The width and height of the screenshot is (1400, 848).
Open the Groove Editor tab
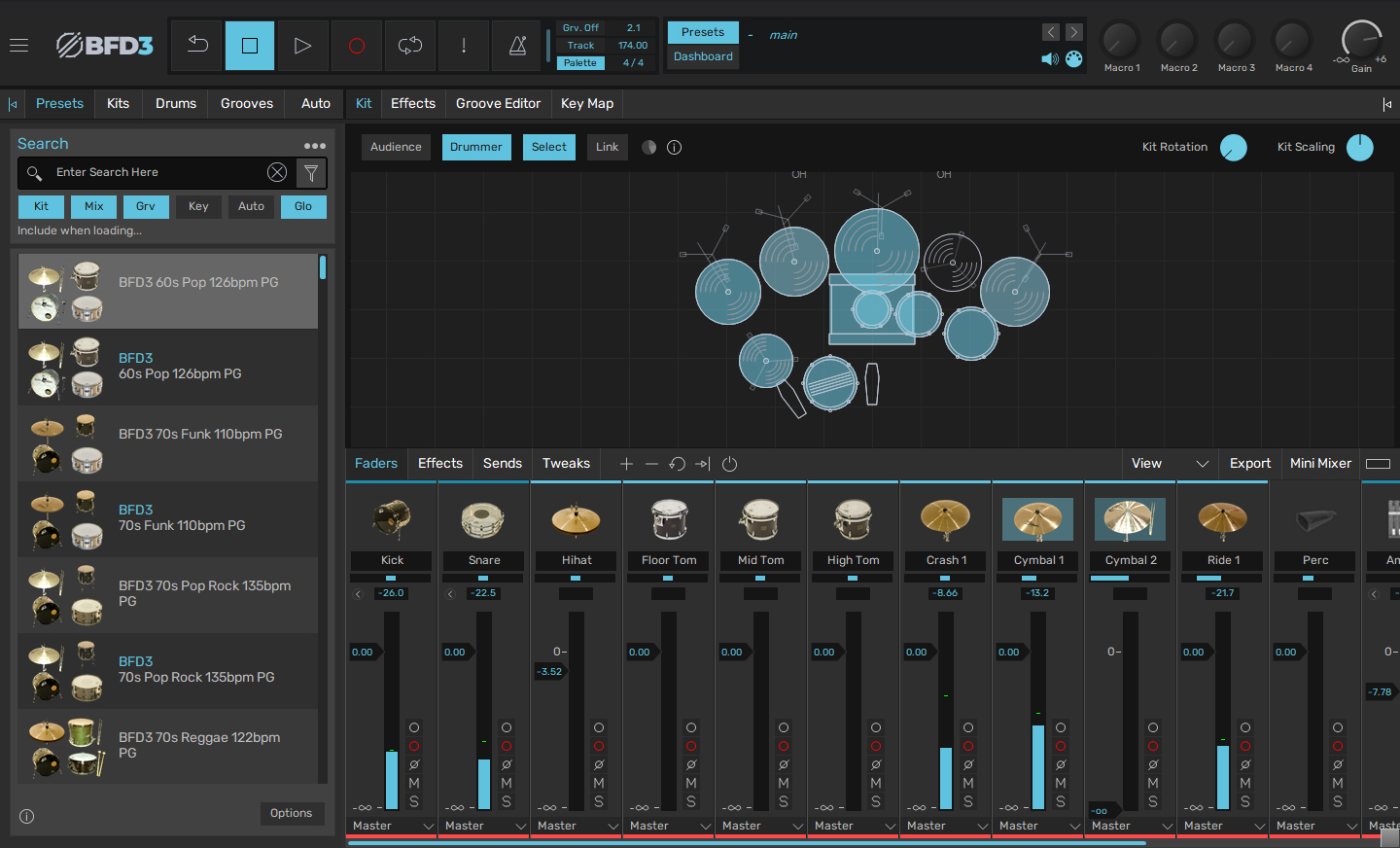[498, 103]
